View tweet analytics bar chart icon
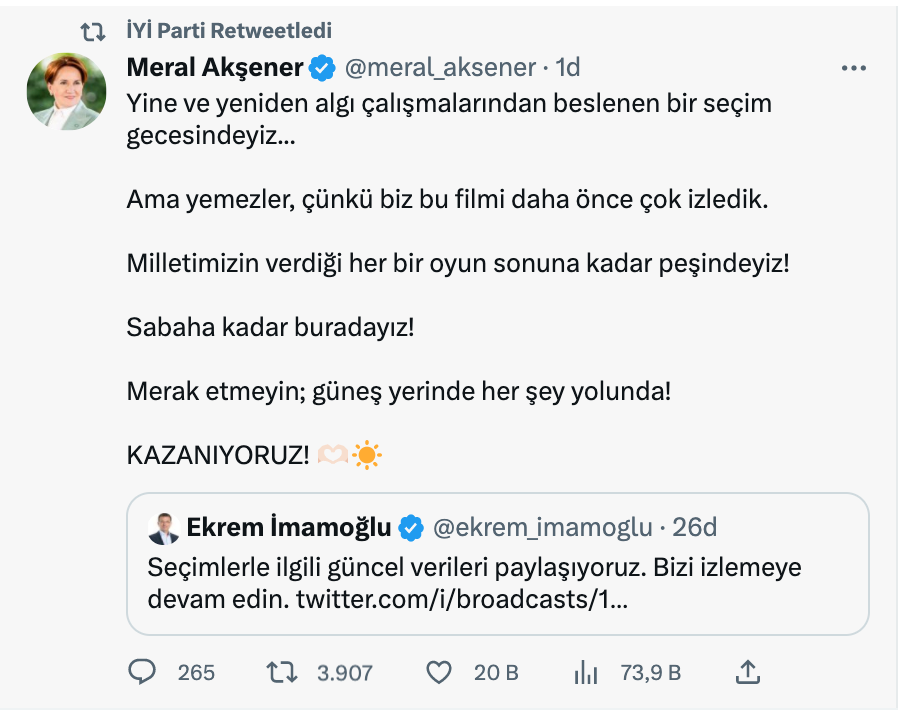The height and width of the screenshot is (710, 904). pyautogui.click(x=586, y=673)
